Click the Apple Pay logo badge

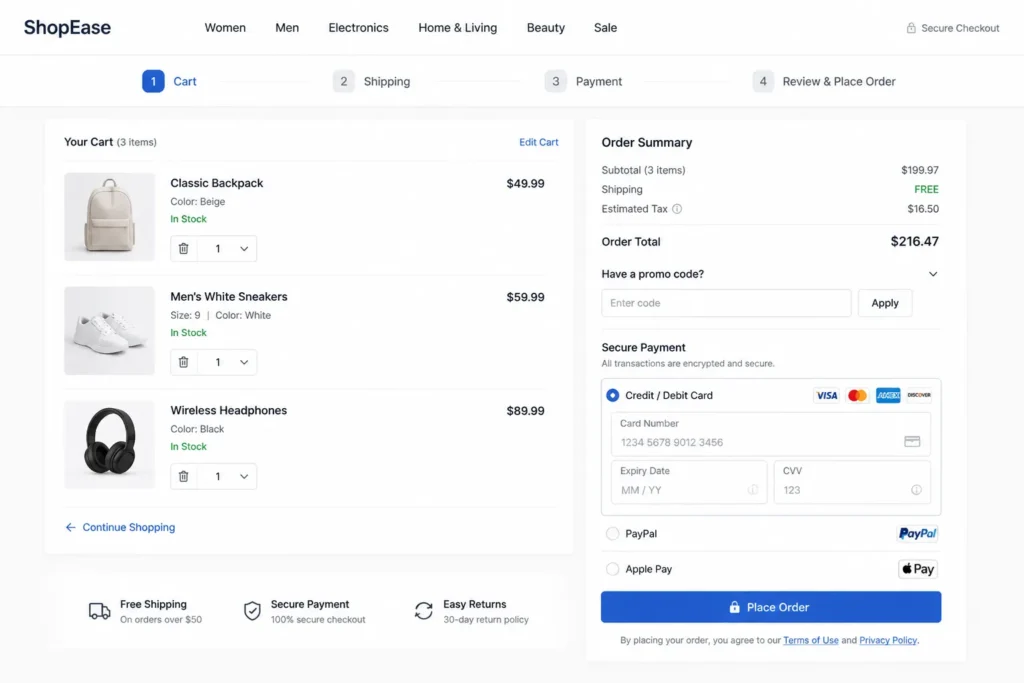pyautogui.click(x=918, y=569)
